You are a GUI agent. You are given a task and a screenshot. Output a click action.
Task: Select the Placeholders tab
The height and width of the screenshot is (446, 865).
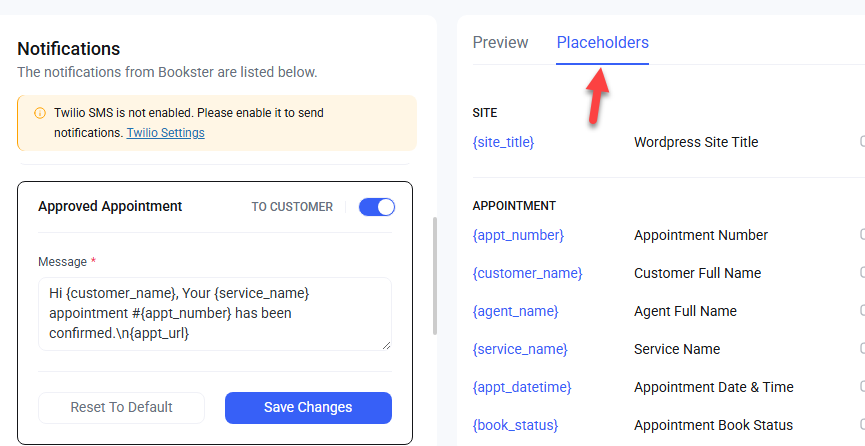[x=602, y=43]
